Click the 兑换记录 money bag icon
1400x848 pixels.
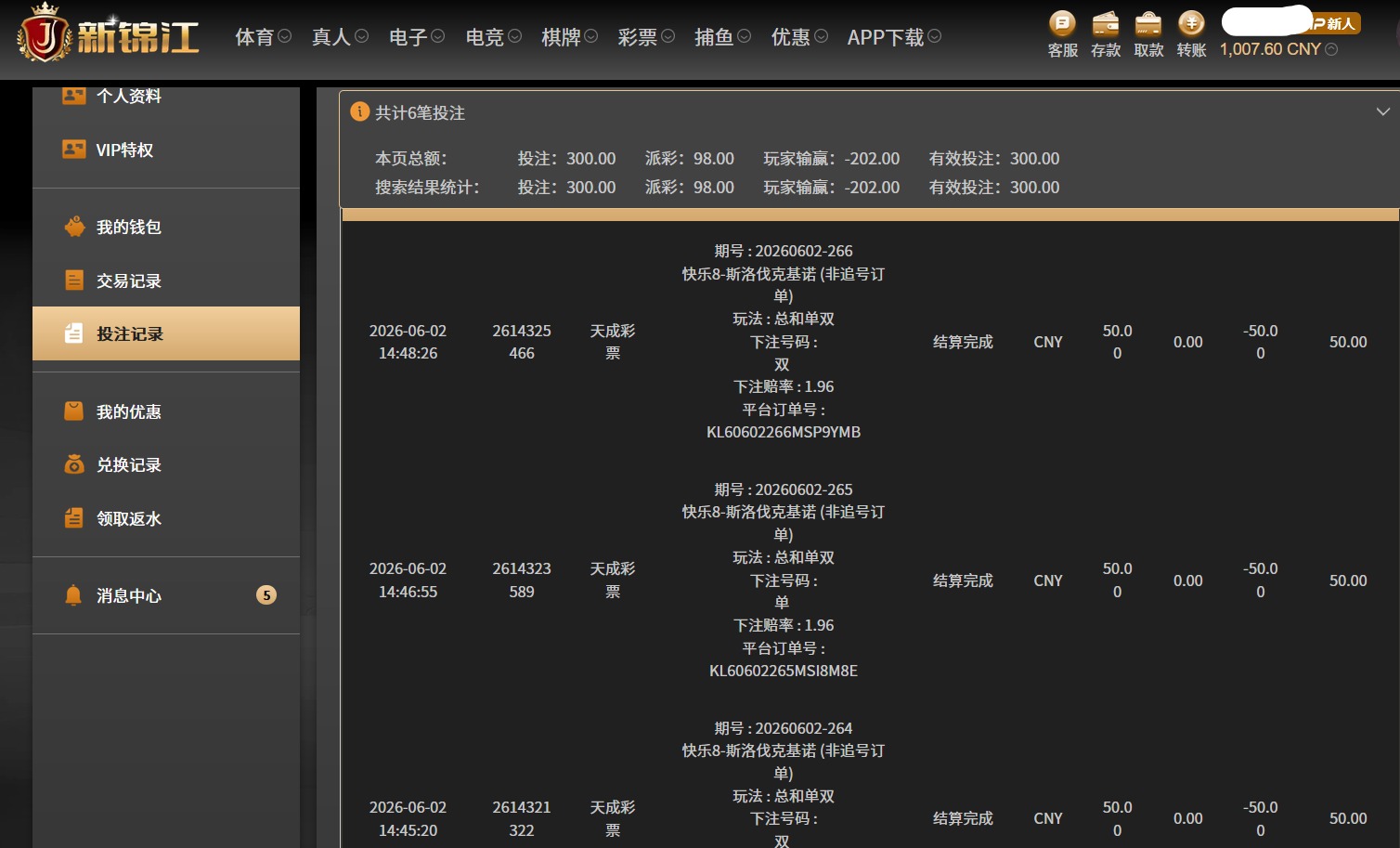(73, 464)
